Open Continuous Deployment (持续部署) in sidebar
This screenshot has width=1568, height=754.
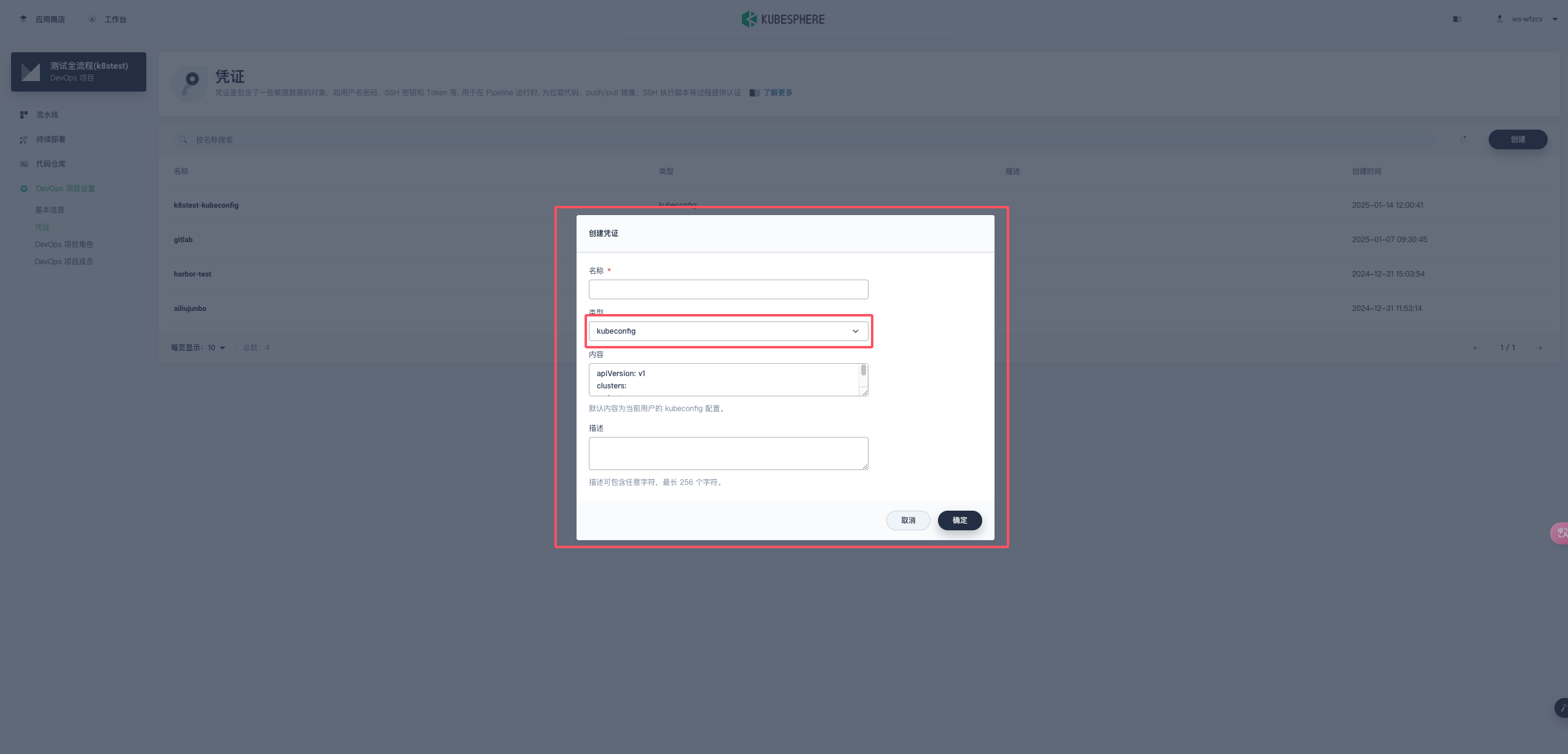click(x=50, y=139)
